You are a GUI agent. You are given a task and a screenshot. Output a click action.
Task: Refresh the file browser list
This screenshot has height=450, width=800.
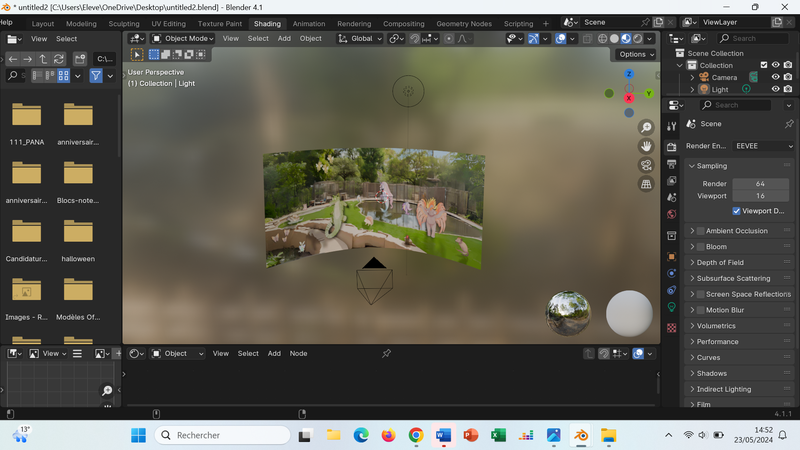pyautogui.click(x=59, y=59)
